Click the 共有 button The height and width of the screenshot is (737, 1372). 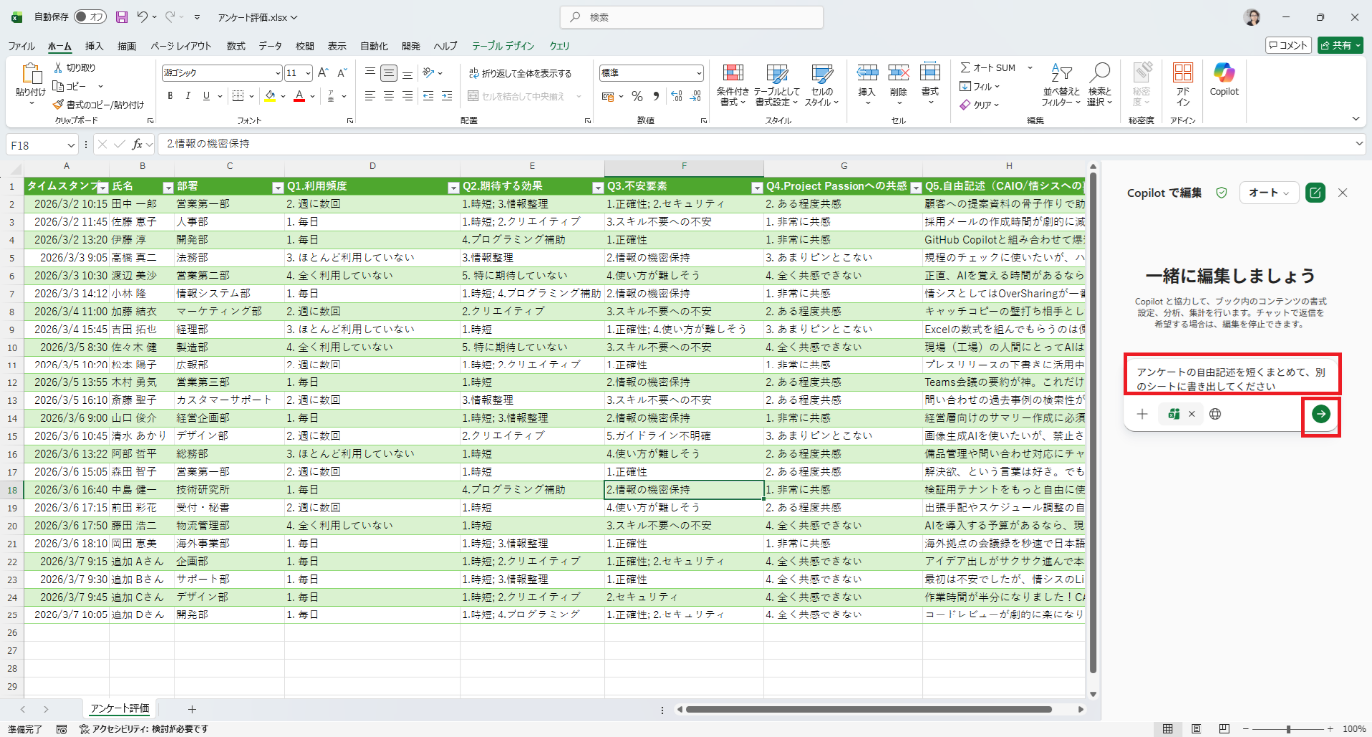pos(1340,45)
